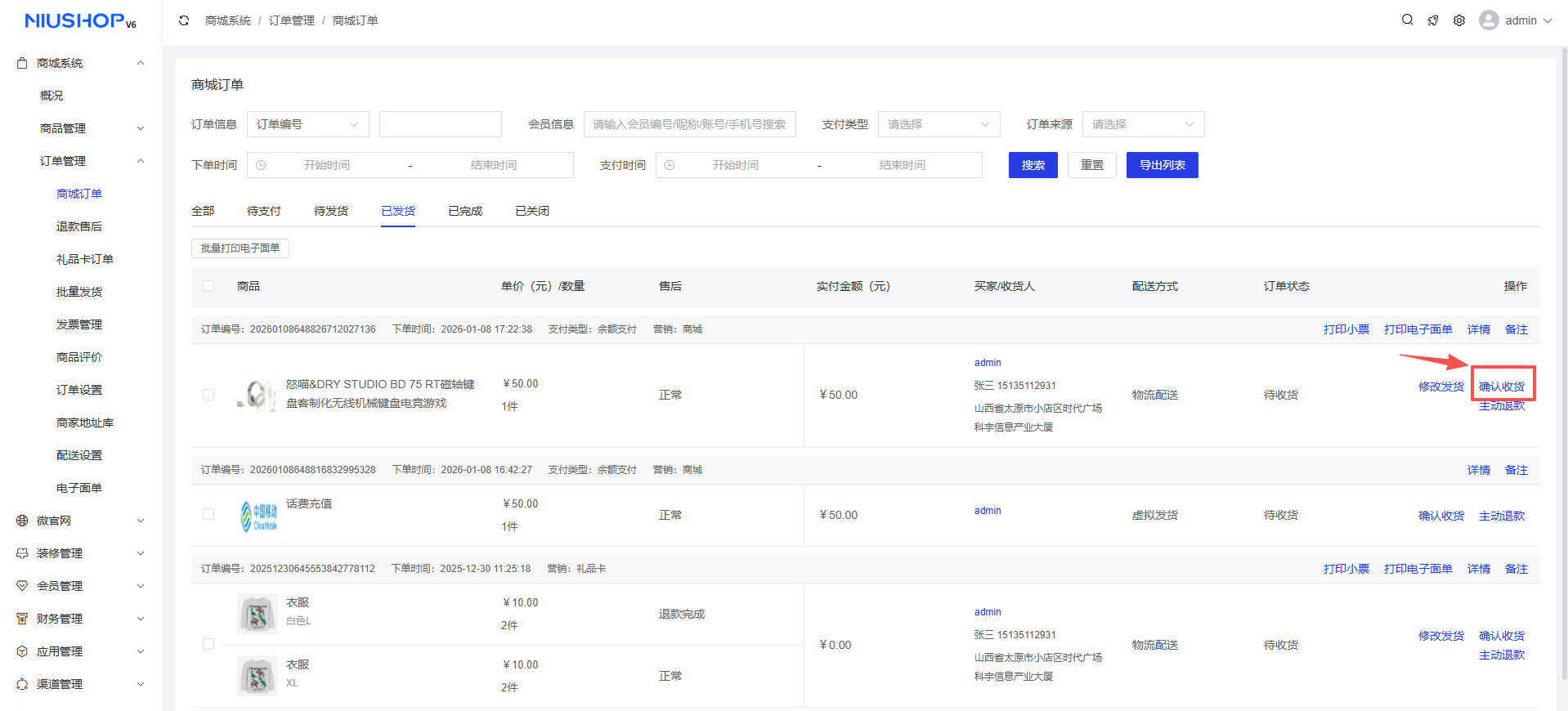
Task: Open 发票管理 in sidebar
Action: tap(79, 324)
